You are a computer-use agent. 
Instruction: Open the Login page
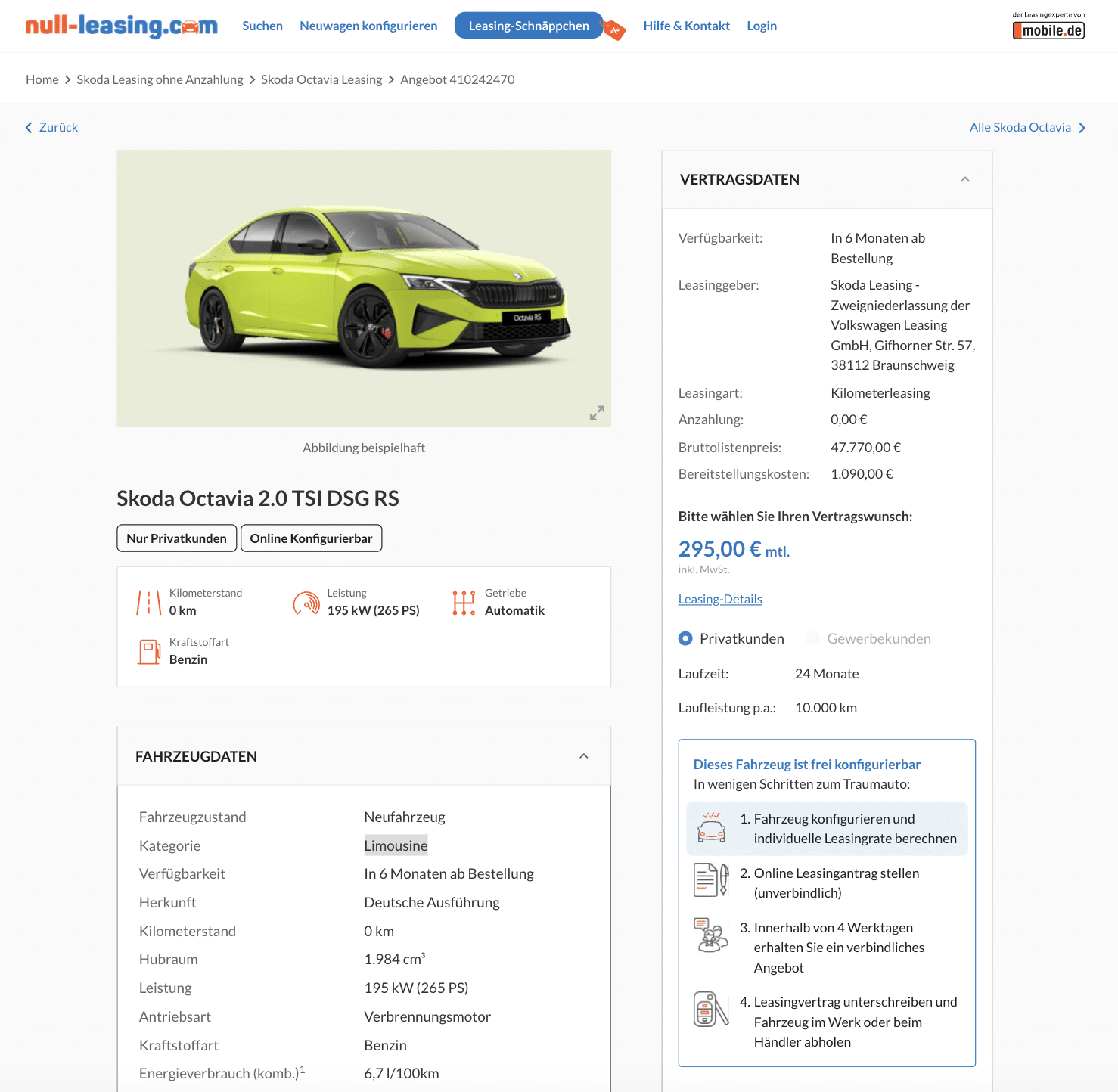coord(762,26)
